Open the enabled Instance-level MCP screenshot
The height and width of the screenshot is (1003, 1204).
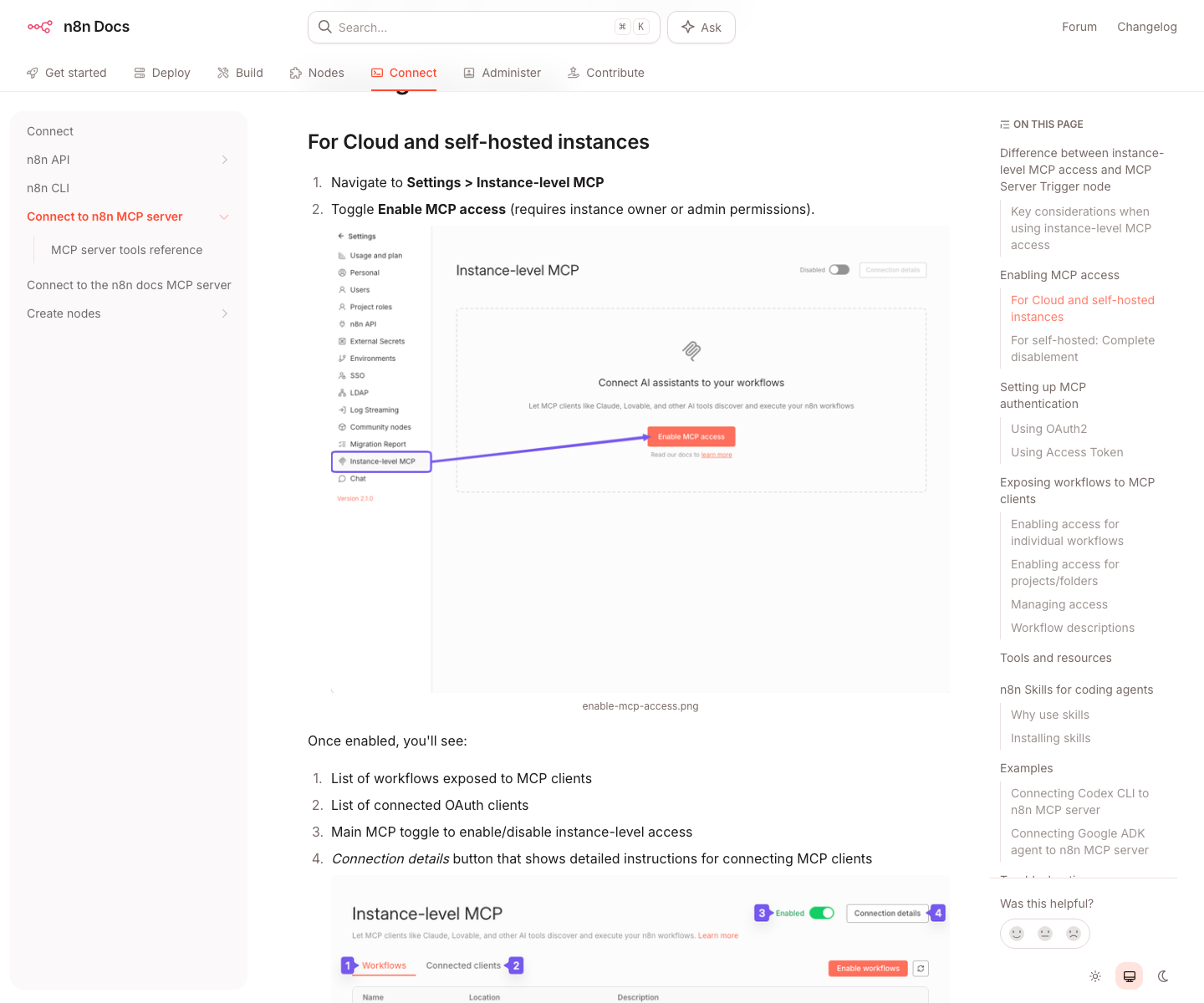point(640,939)
